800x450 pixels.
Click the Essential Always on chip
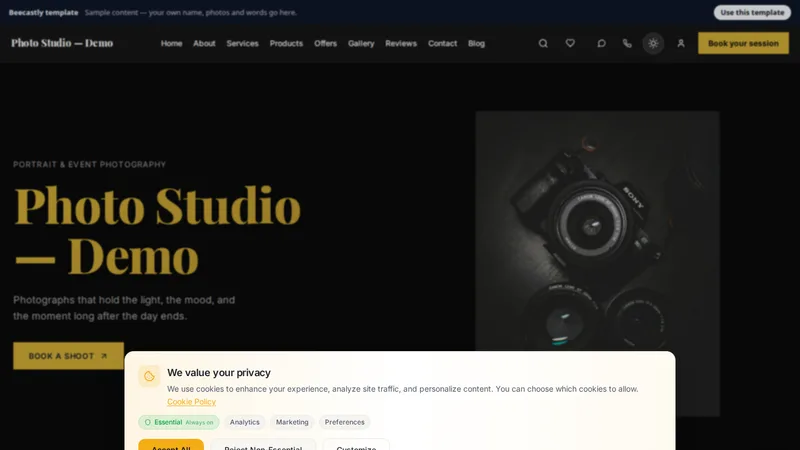pyautogui.click(x=179, y=422)
